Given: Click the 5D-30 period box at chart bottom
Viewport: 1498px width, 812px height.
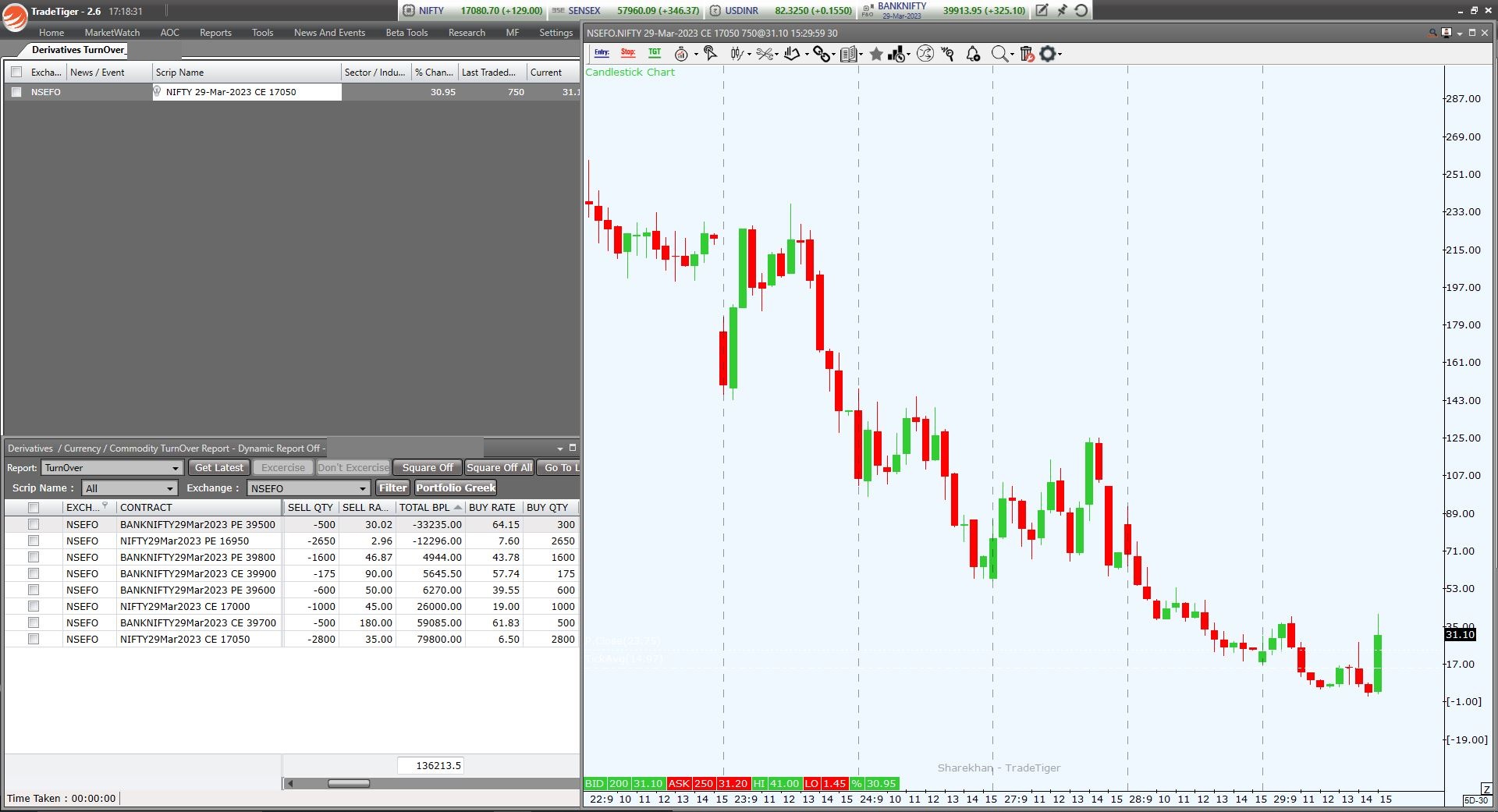Looking at the screenshot, I should (1476, 801).
